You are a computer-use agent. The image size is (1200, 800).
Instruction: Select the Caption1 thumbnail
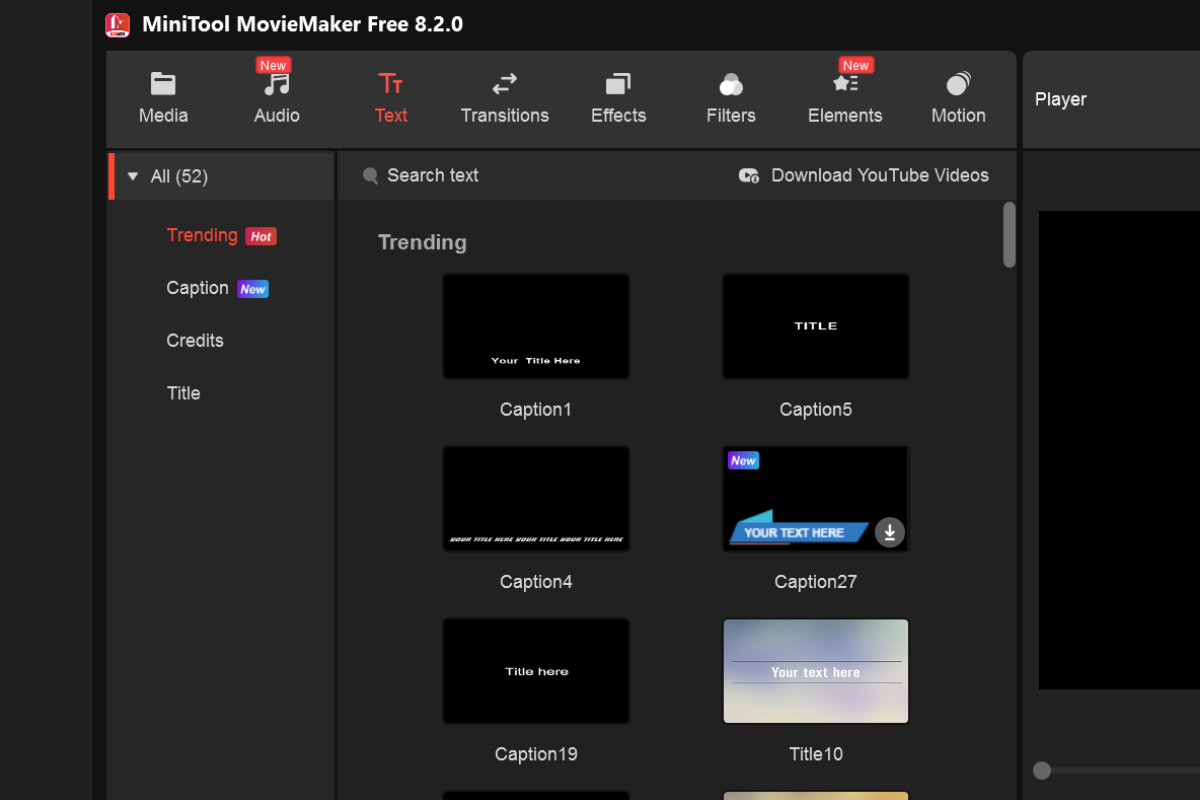[x=536, y=327]
